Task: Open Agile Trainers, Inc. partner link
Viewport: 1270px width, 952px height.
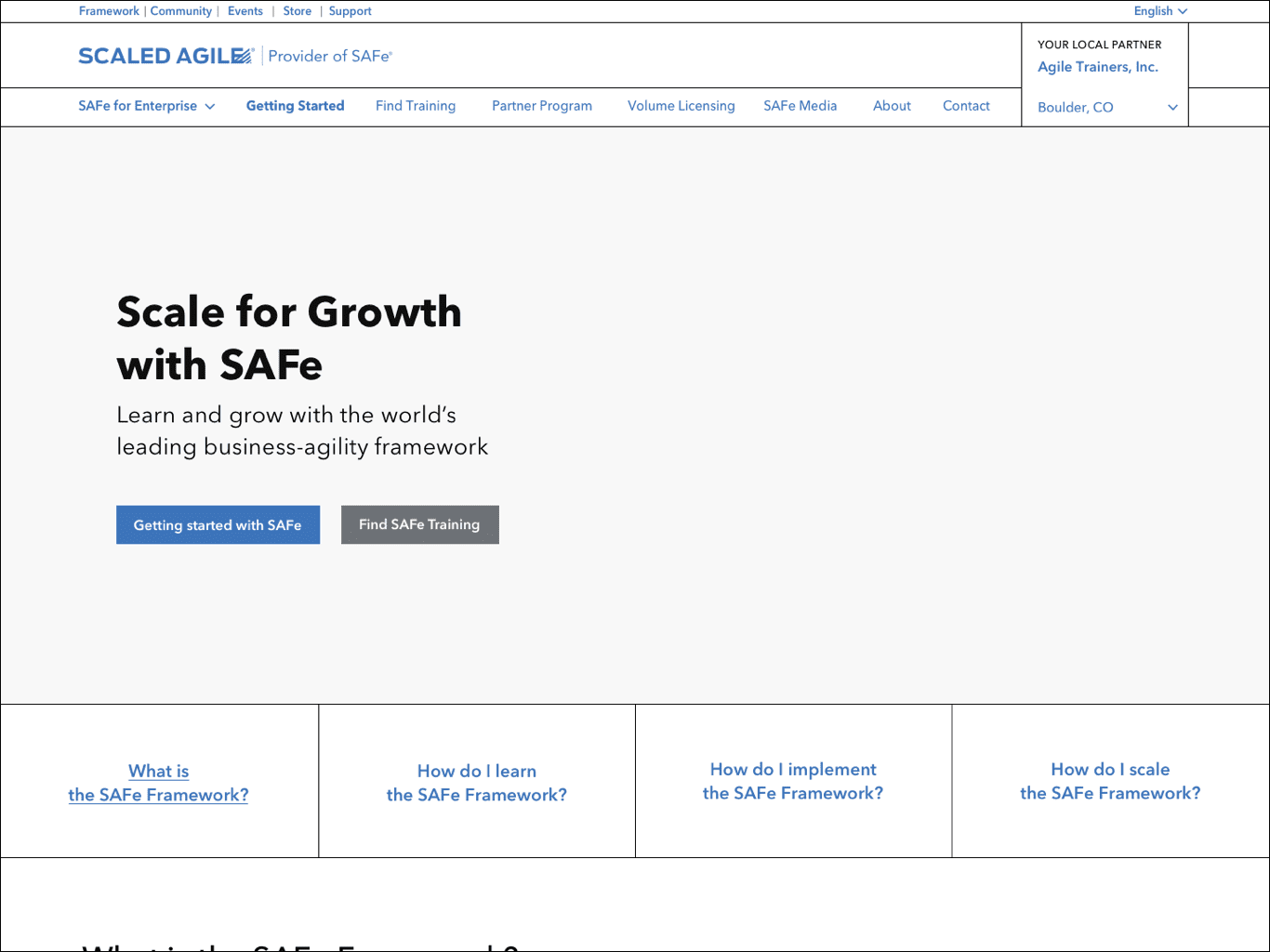Action: pyautogui.click(x=1098, y=67)
